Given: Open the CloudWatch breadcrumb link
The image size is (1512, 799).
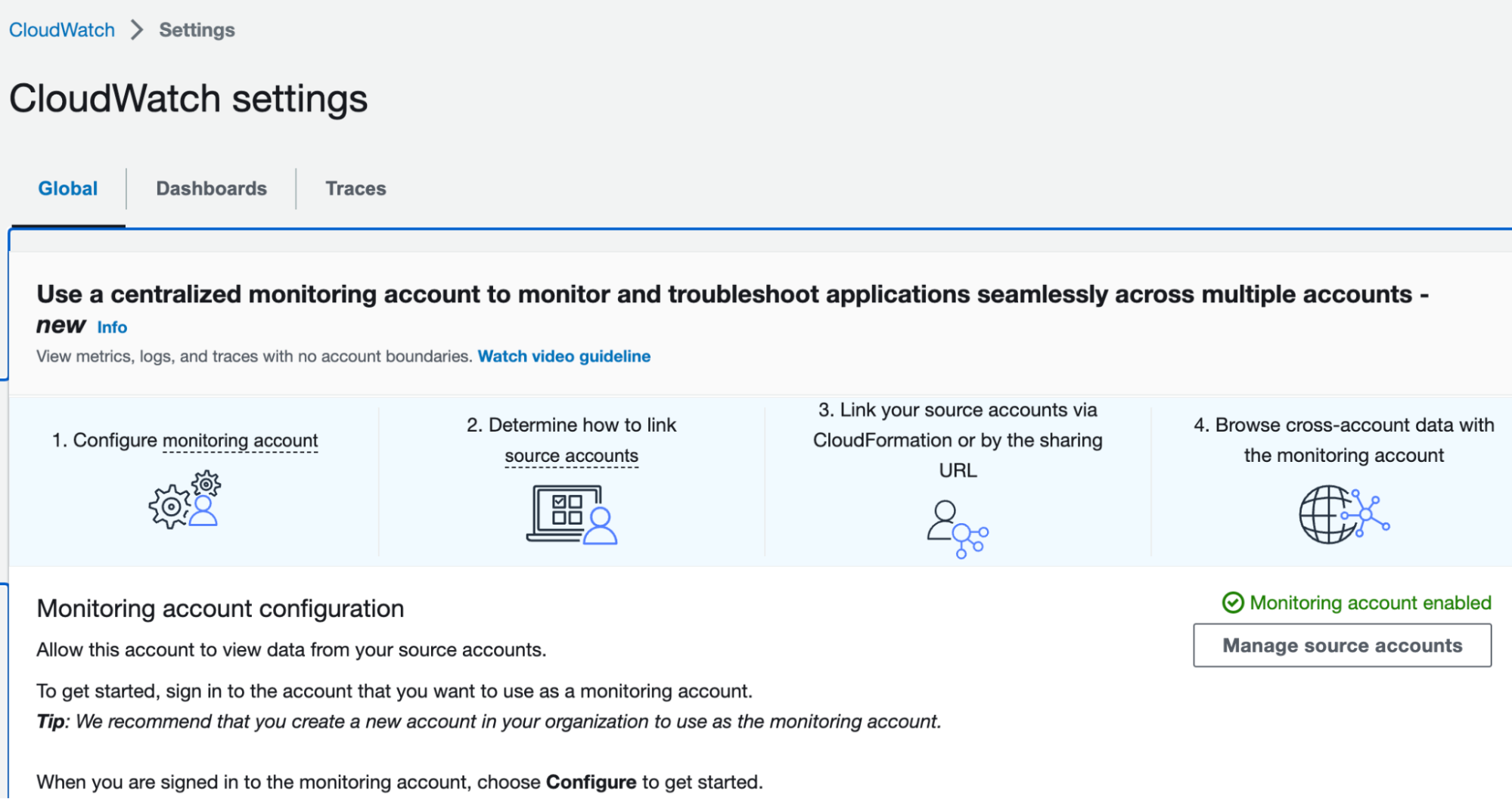Looking at the screenshot, I should (61, 29).
